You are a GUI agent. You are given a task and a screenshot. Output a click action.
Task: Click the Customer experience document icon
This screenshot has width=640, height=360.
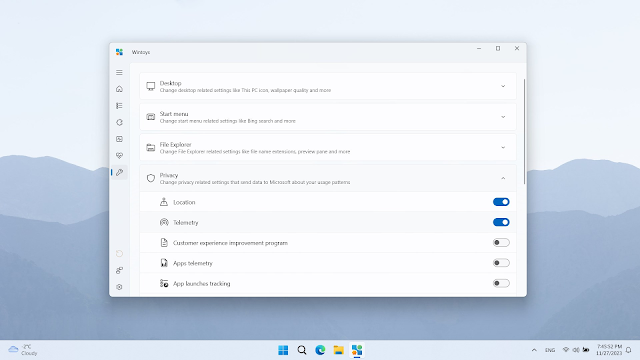point(164,243)
